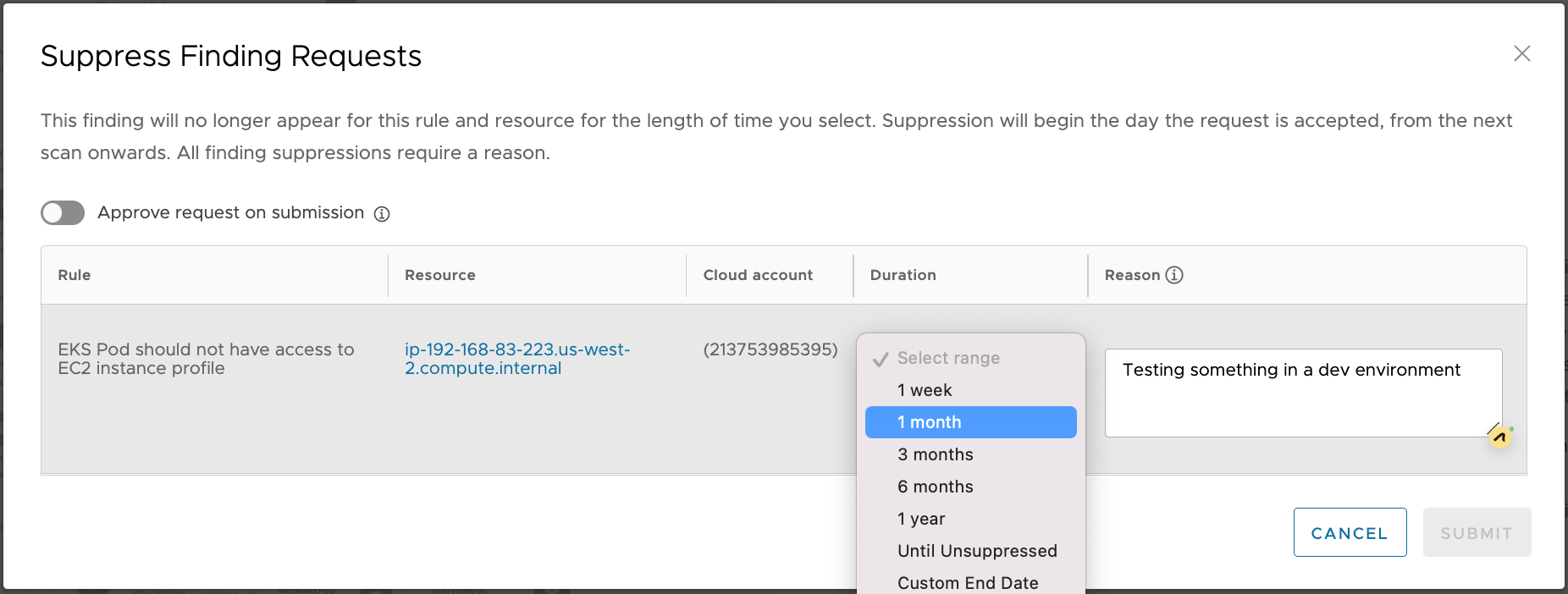
Task: Toggle Approve request on submission switch
Action: click(63, 213)
